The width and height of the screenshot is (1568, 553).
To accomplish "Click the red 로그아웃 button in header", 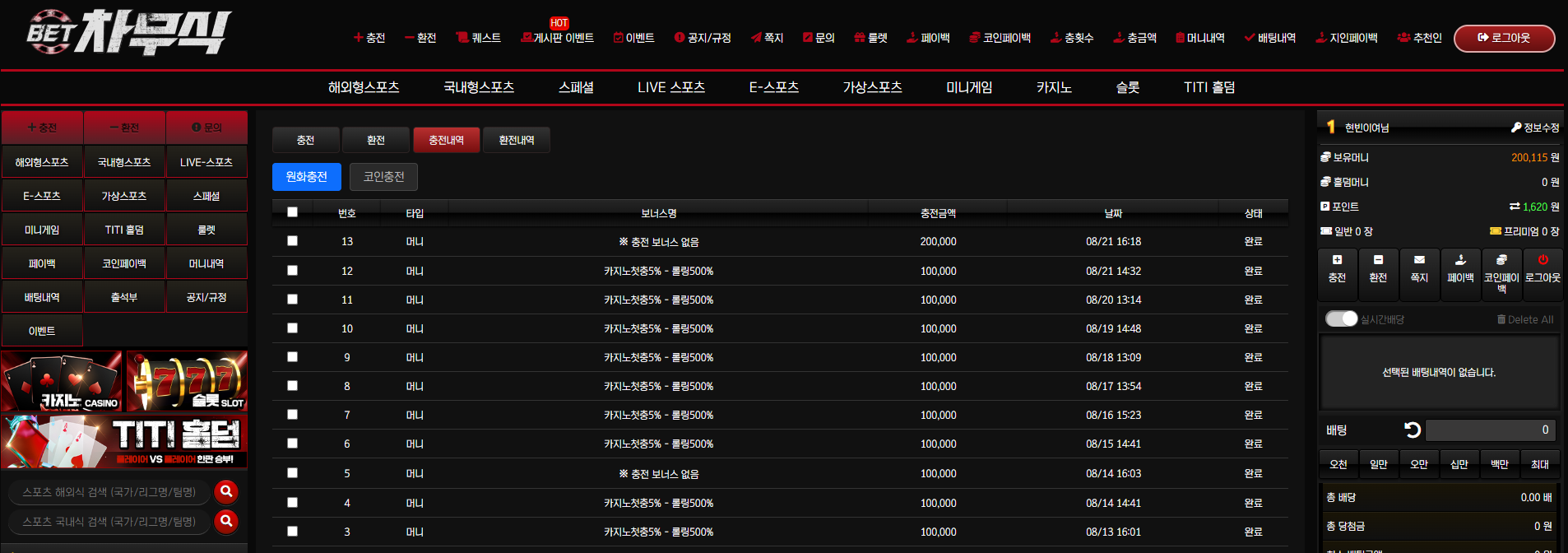I will (x=1505, y=38).
